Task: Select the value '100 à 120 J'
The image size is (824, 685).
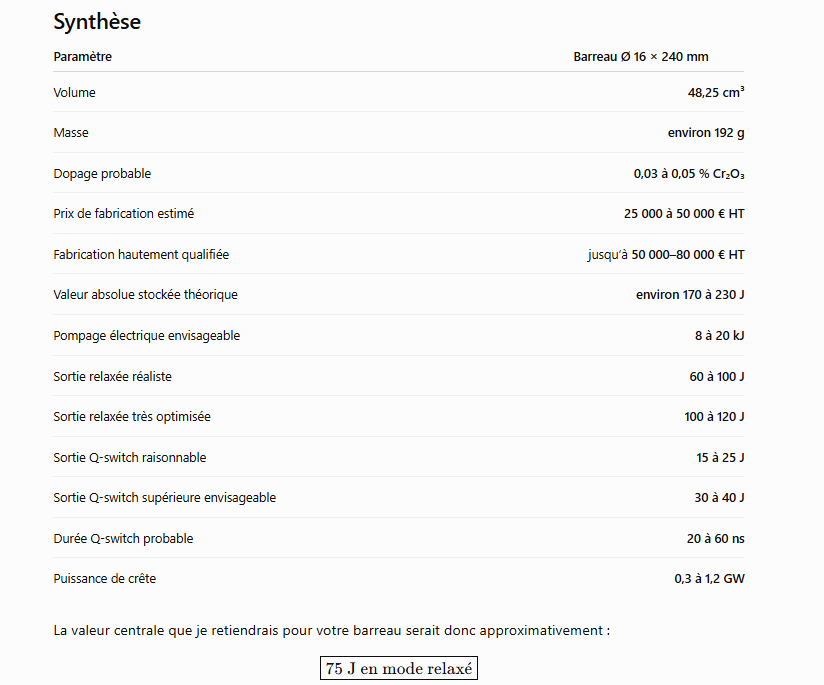Action: [714, 417]
